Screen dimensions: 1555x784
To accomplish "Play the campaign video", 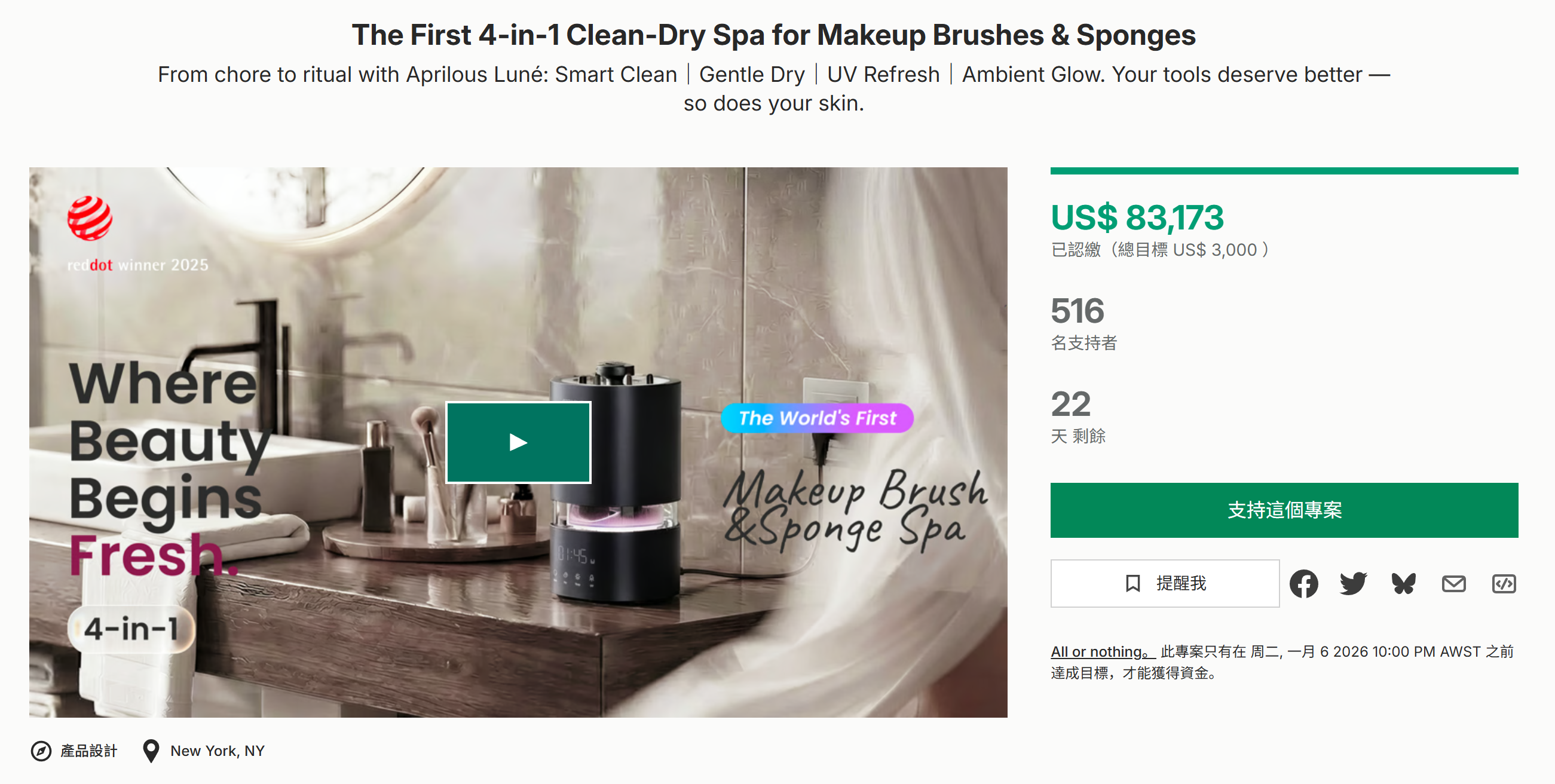I will pos(518,442).
